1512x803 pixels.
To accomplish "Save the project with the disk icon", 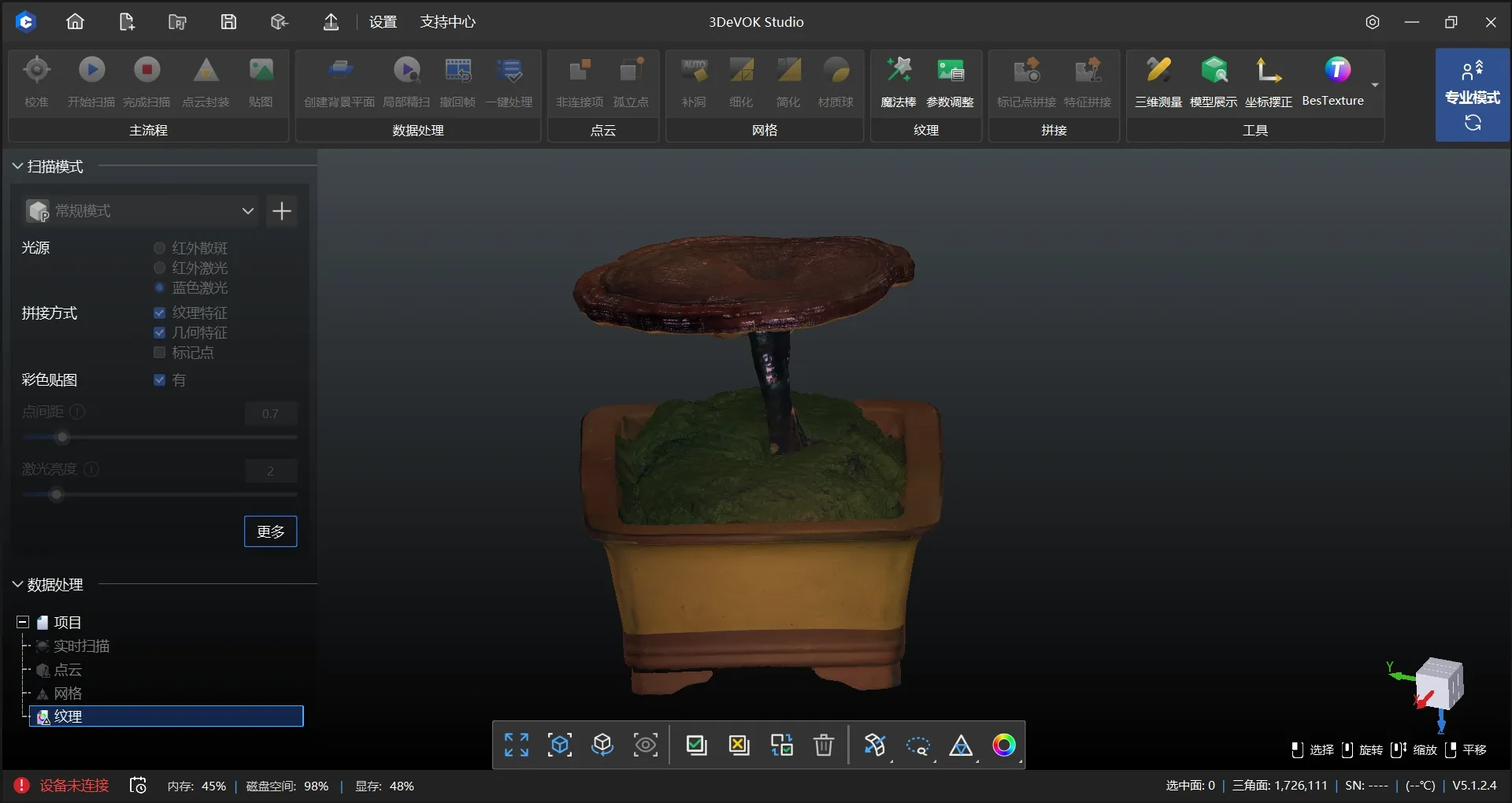I will (x=228, y=22).
